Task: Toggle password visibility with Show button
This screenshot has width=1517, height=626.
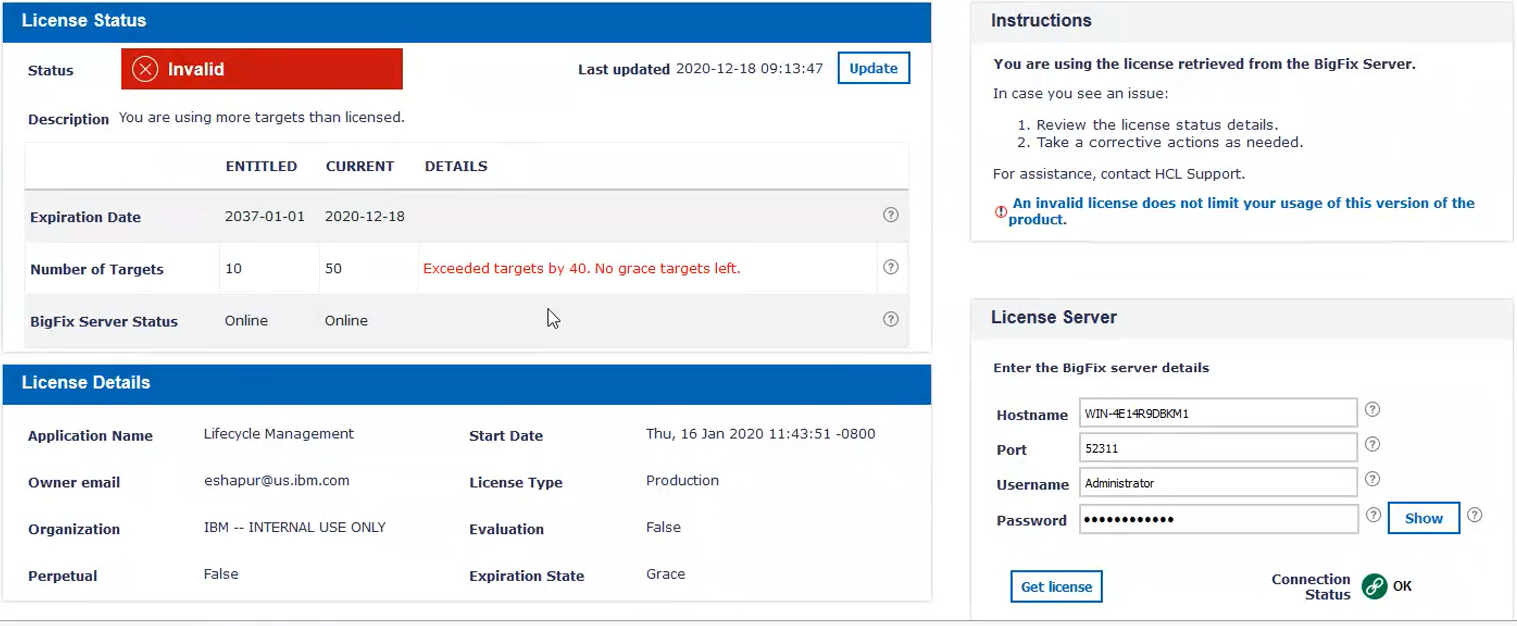Action: pos(1423,518)
